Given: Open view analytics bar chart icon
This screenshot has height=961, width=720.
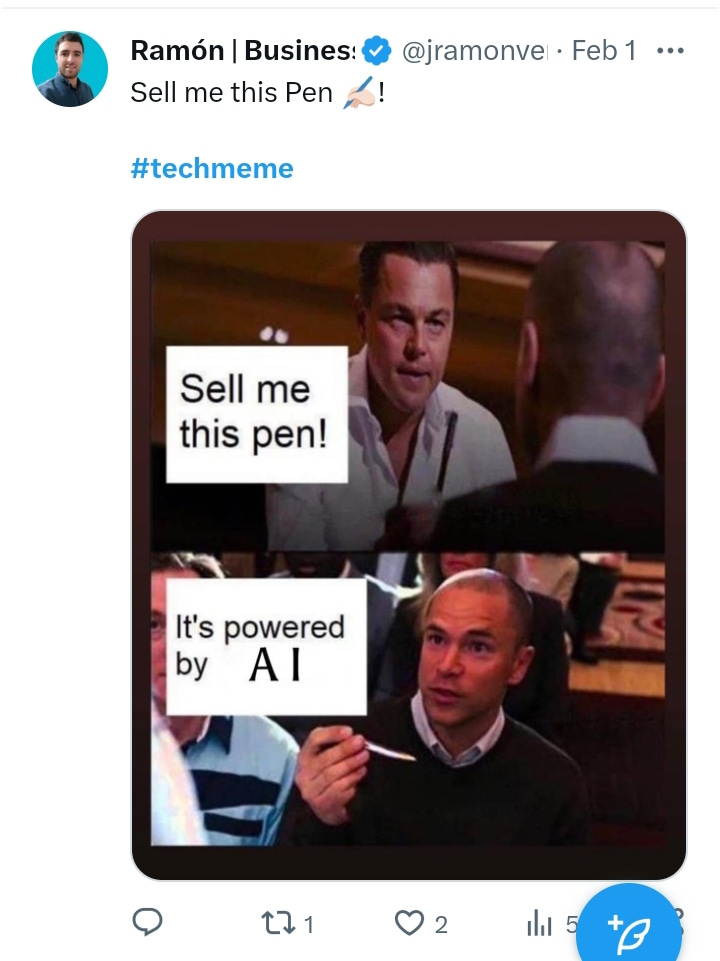Looking at the screenshot, I should pos(539,923).
